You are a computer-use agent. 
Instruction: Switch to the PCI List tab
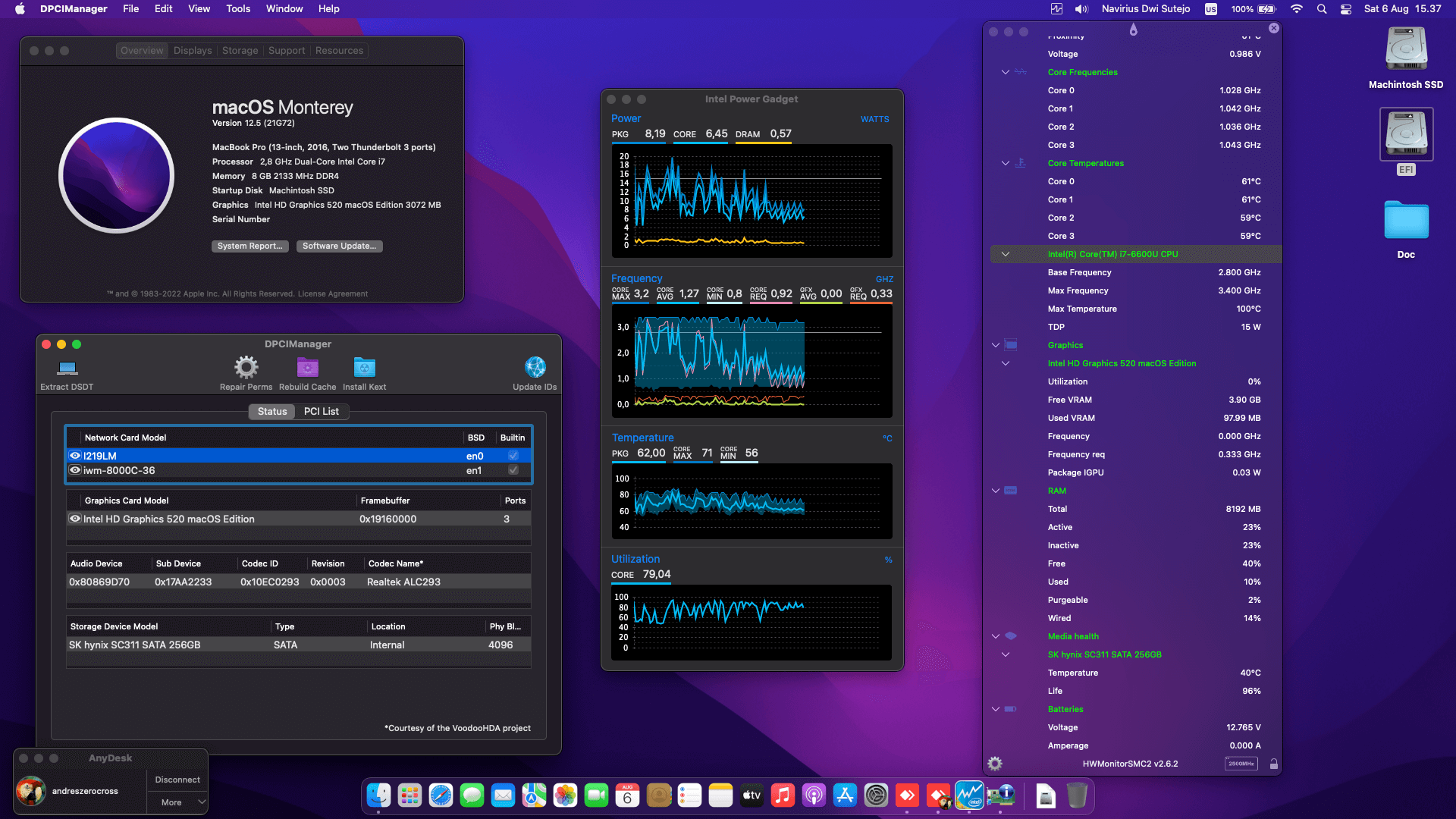(x=321, y=411)
